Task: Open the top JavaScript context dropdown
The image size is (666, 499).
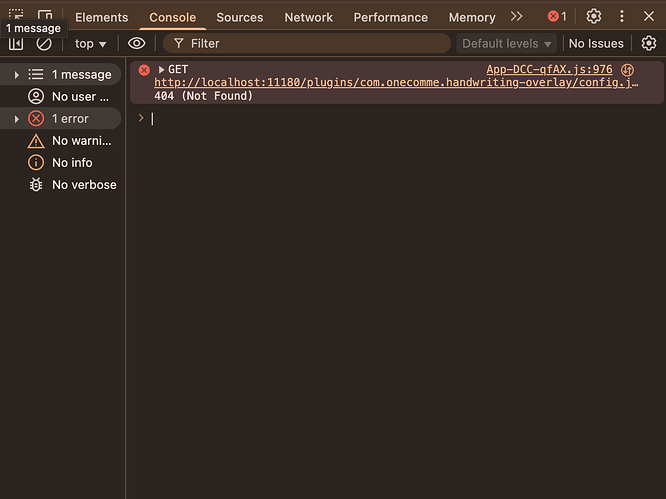Action: 90,44
